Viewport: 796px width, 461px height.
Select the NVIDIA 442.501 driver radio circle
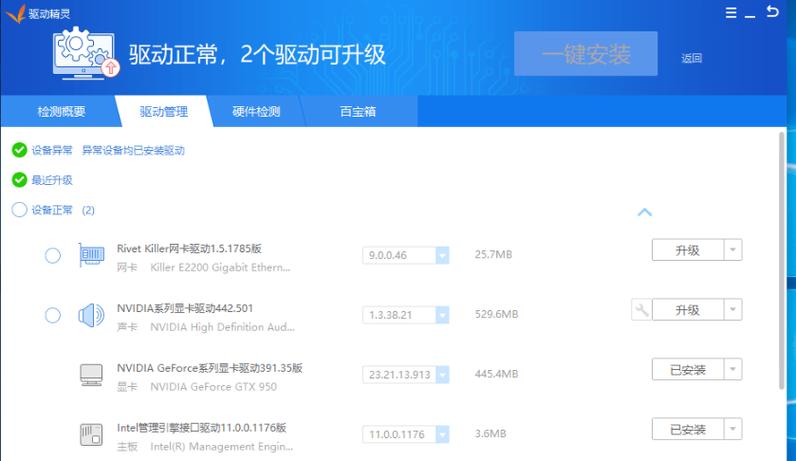53,315
